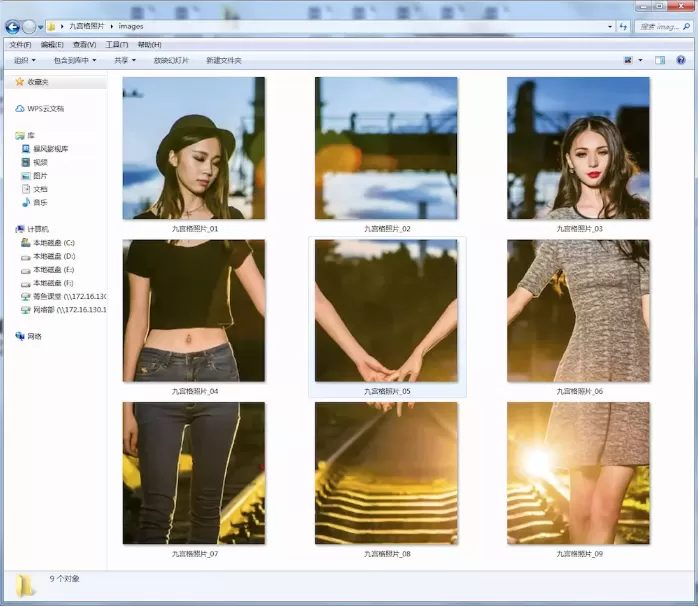This screenshot has width=698, height=607.
Task: Click the help question mark icon
Action: [681, 60]
